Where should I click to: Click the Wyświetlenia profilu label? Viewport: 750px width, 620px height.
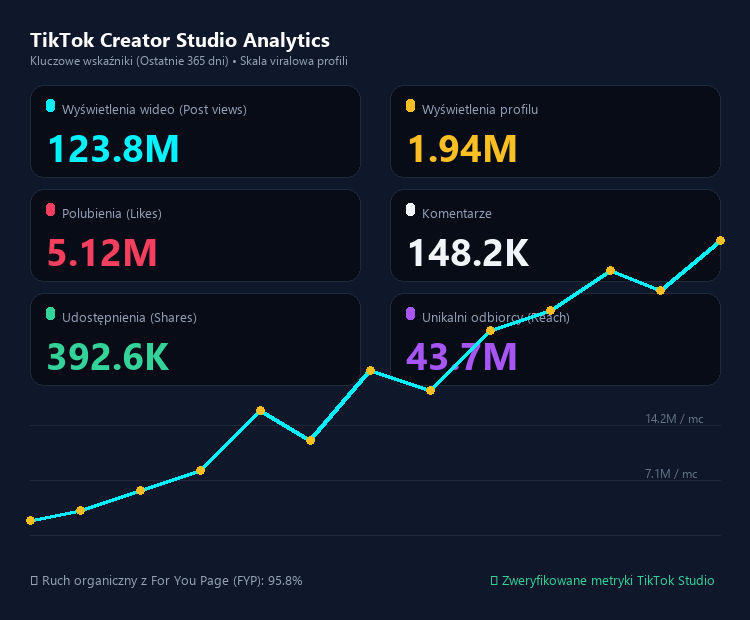tap(480, 110)
